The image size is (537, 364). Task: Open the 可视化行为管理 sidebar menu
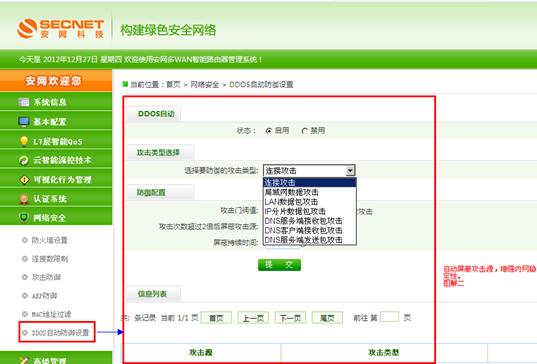[x=56, y=179]
